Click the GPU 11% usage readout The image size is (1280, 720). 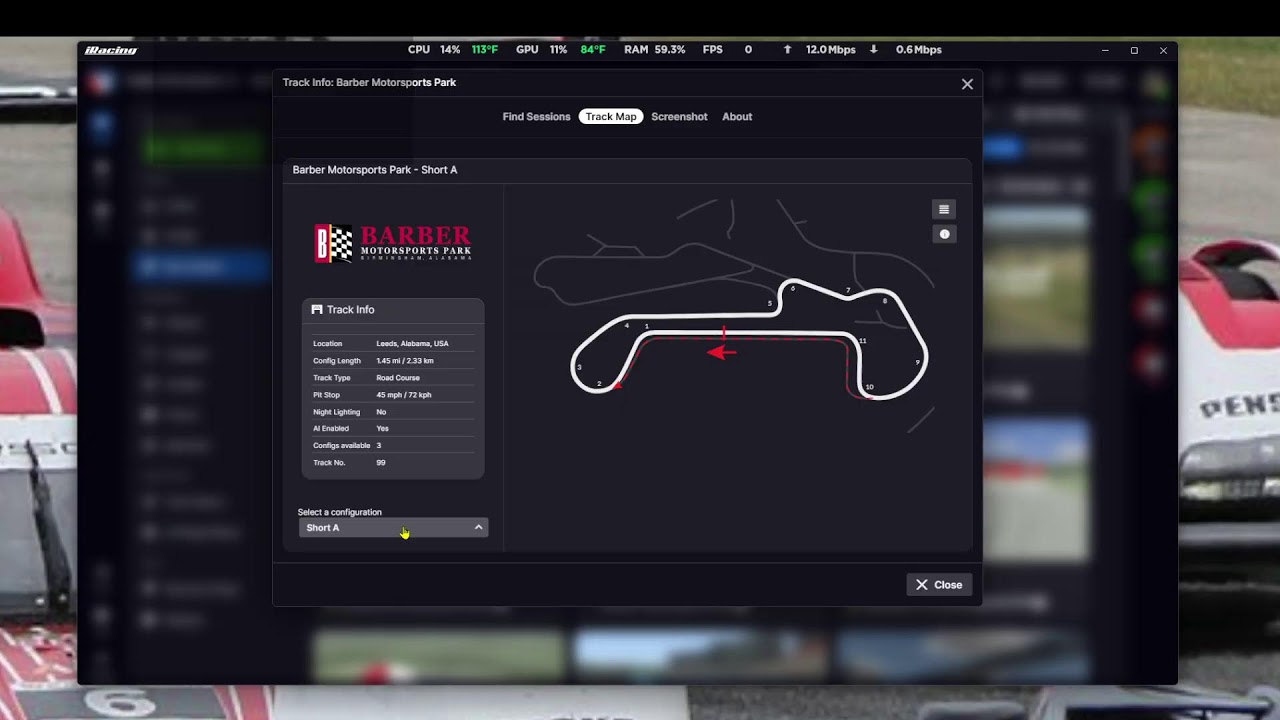(541, 50)
